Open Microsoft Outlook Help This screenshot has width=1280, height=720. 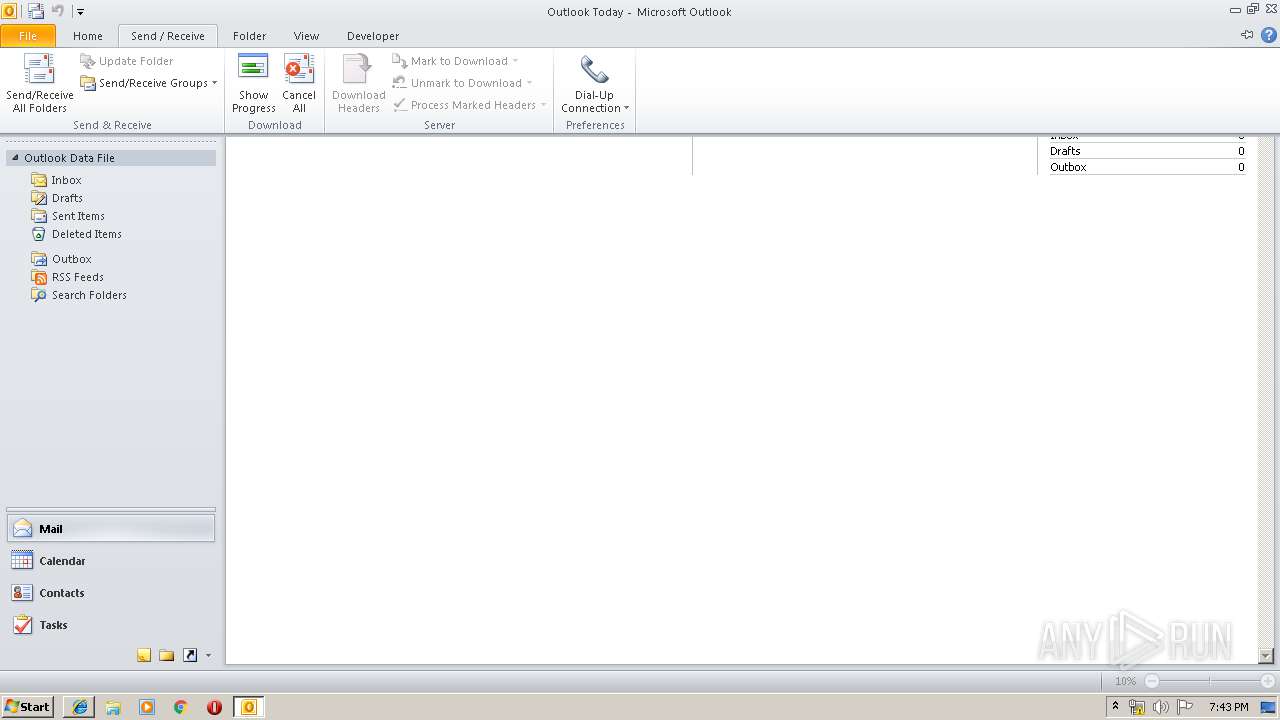tap(1268, 35)
